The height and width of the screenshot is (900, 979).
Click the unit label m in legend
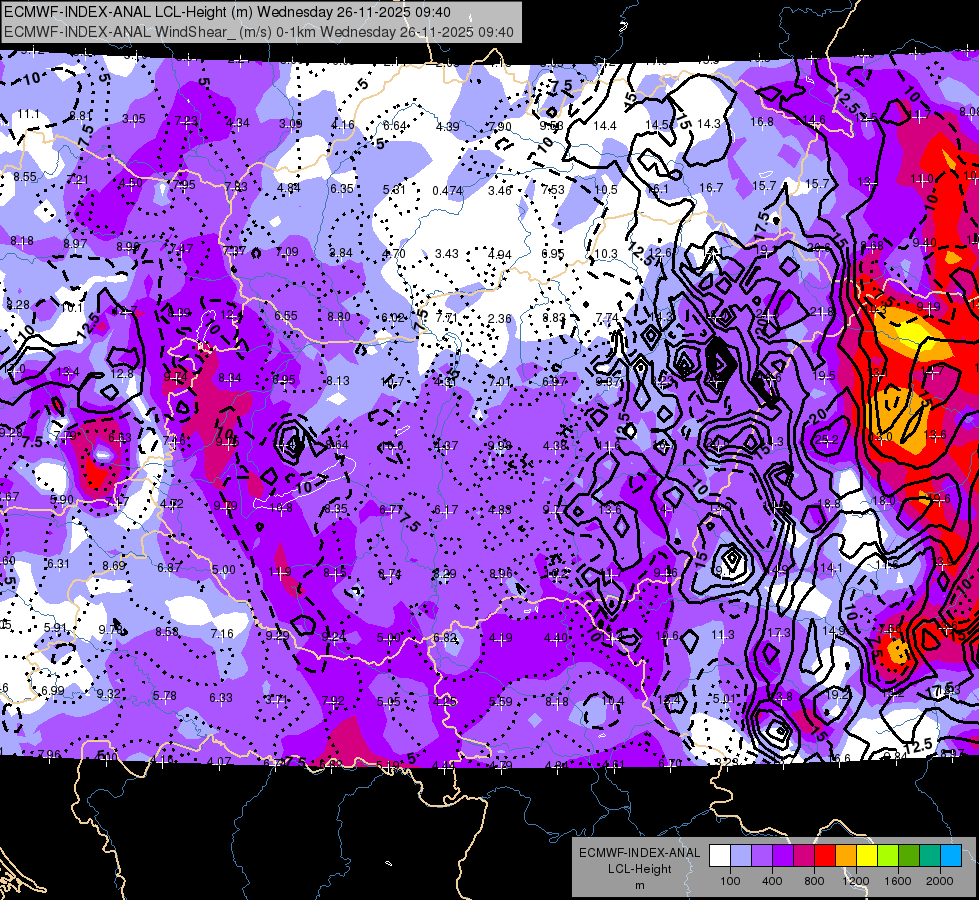point(639,886)
